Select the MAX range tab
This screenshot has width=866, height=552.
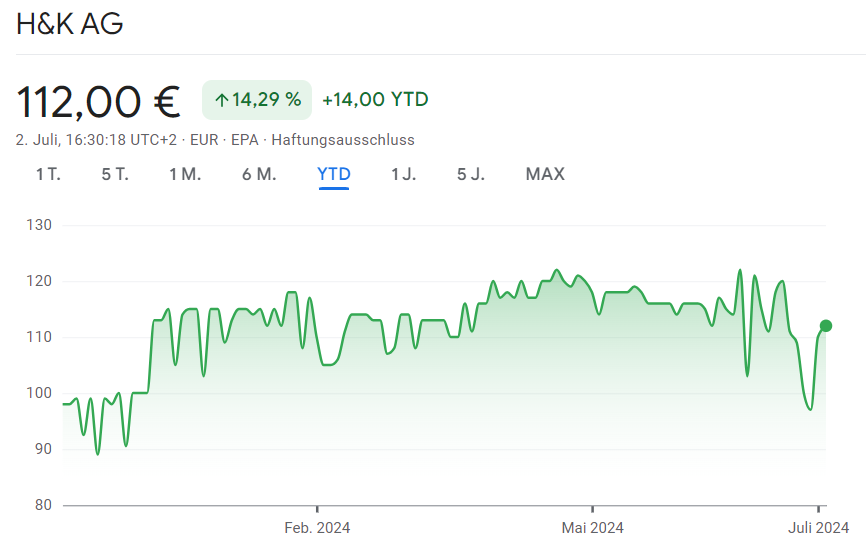pos(545,175)
